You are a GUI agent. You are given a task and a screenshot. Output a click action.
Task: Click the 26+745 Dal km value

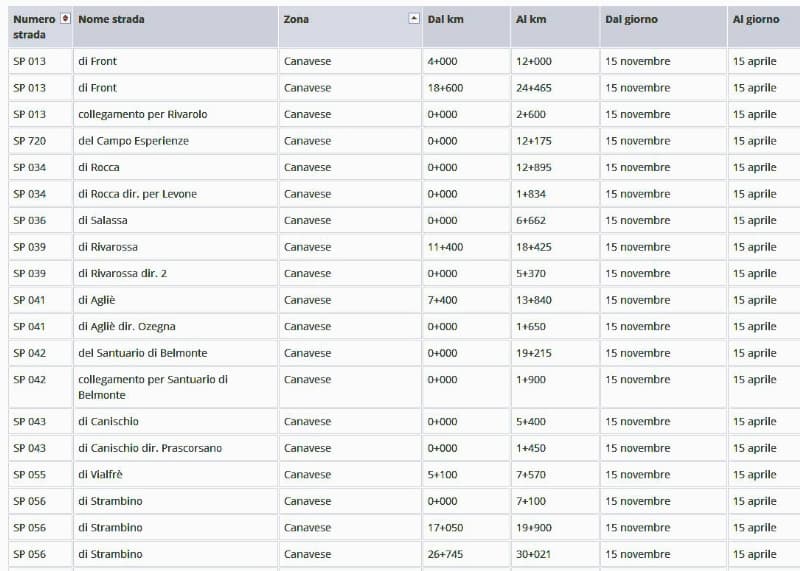445,554
